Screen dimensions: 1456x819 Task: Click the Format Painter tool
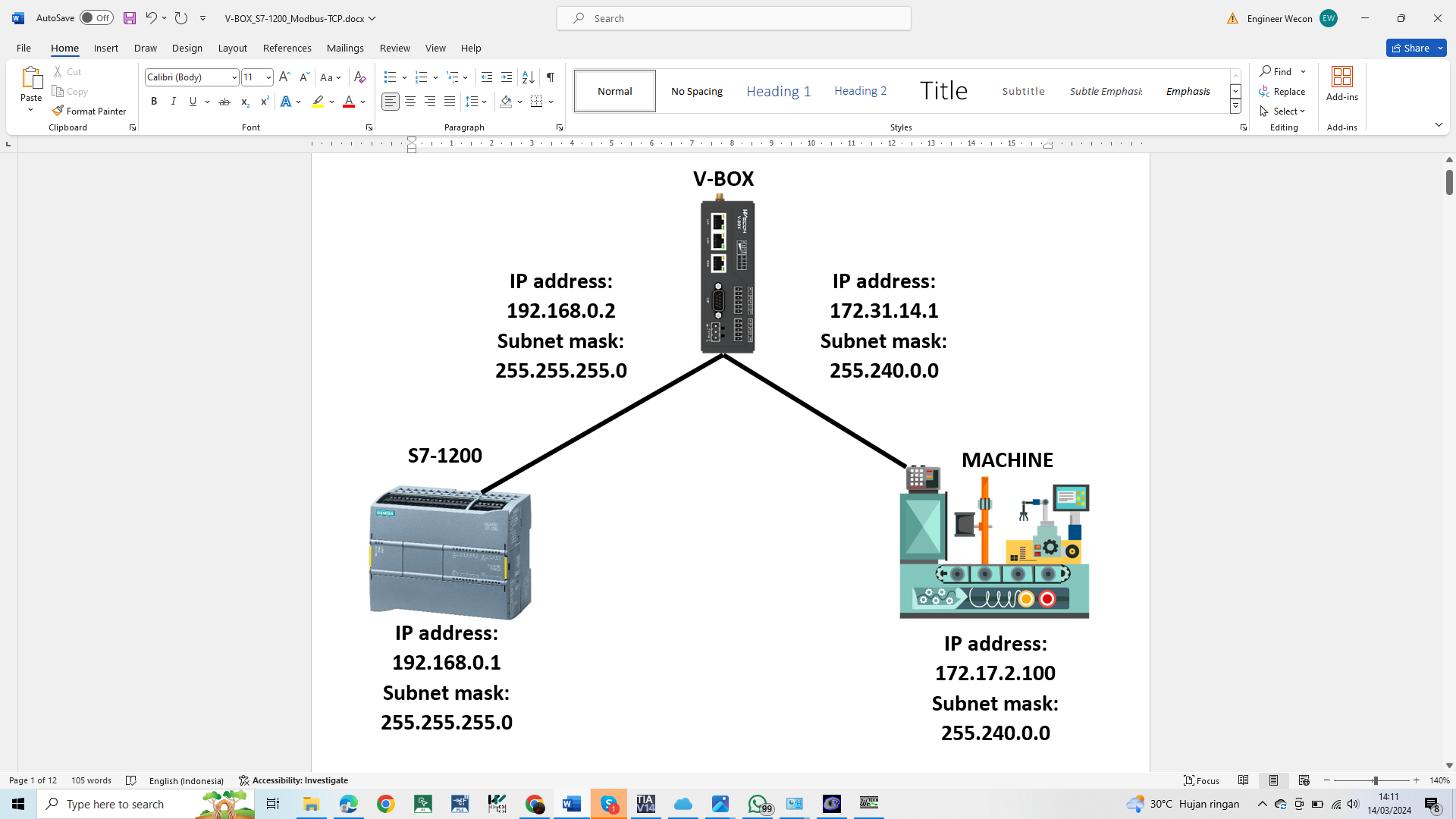(89, 111)
